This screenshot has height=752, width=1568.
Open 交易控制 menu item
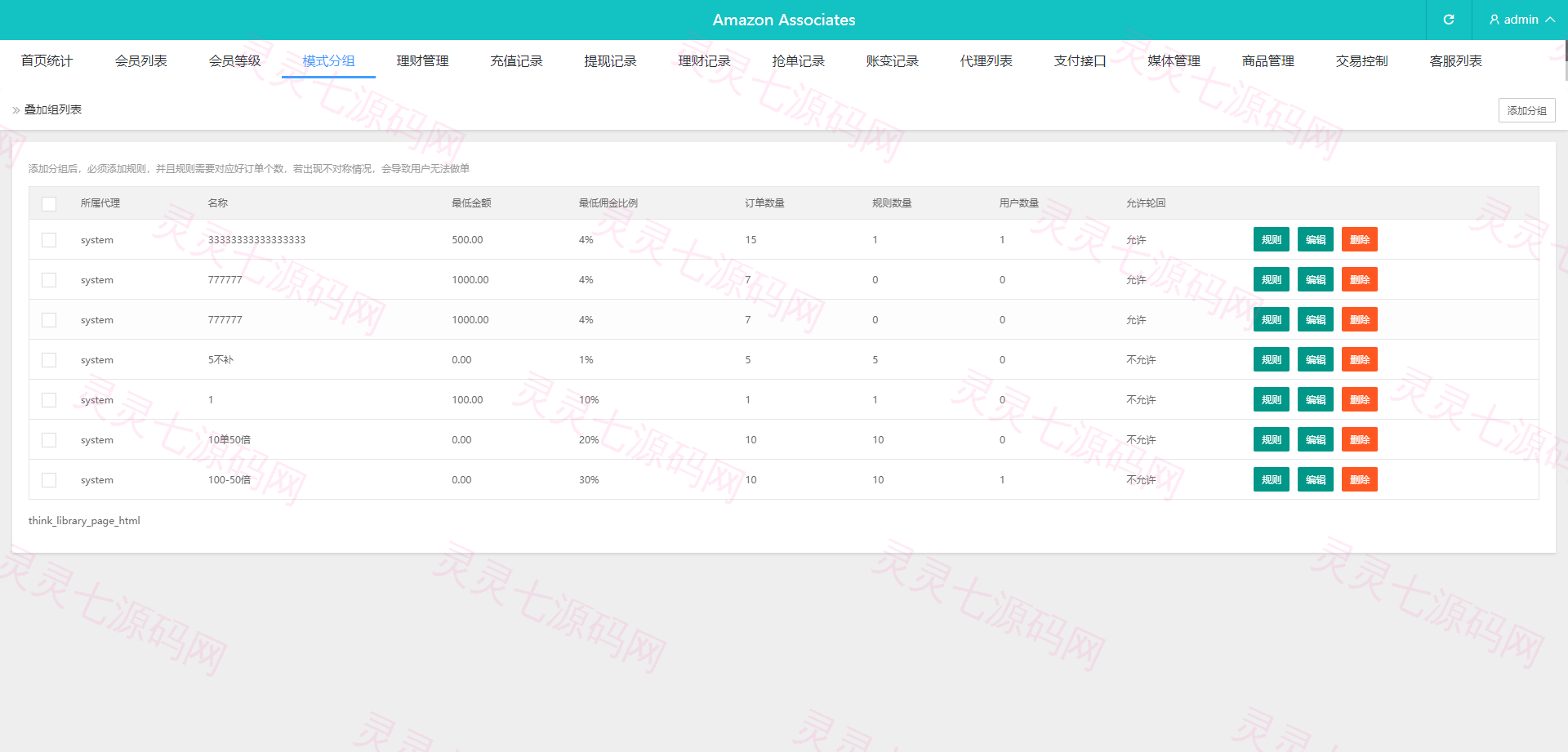pyautogui.click(x=1361, y=60)
